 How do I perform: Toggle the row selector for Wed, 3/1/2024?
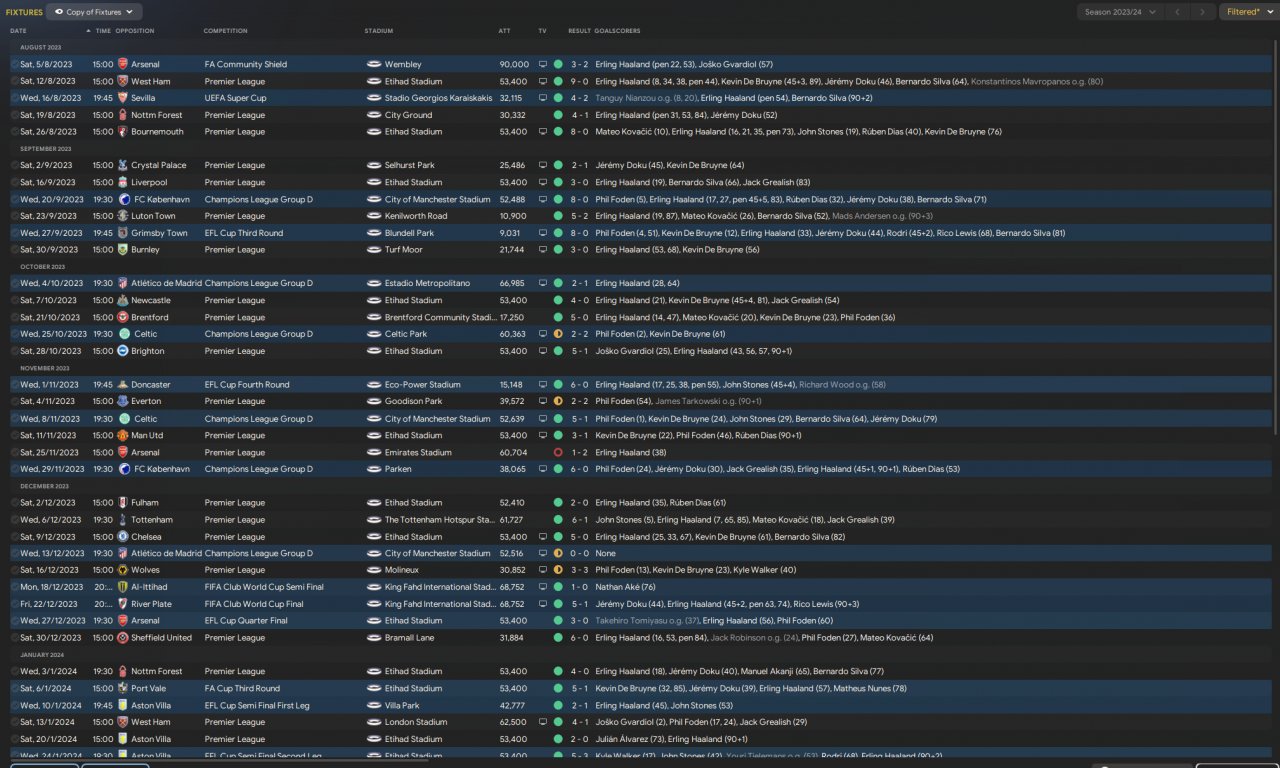click(x=15, y=671)
